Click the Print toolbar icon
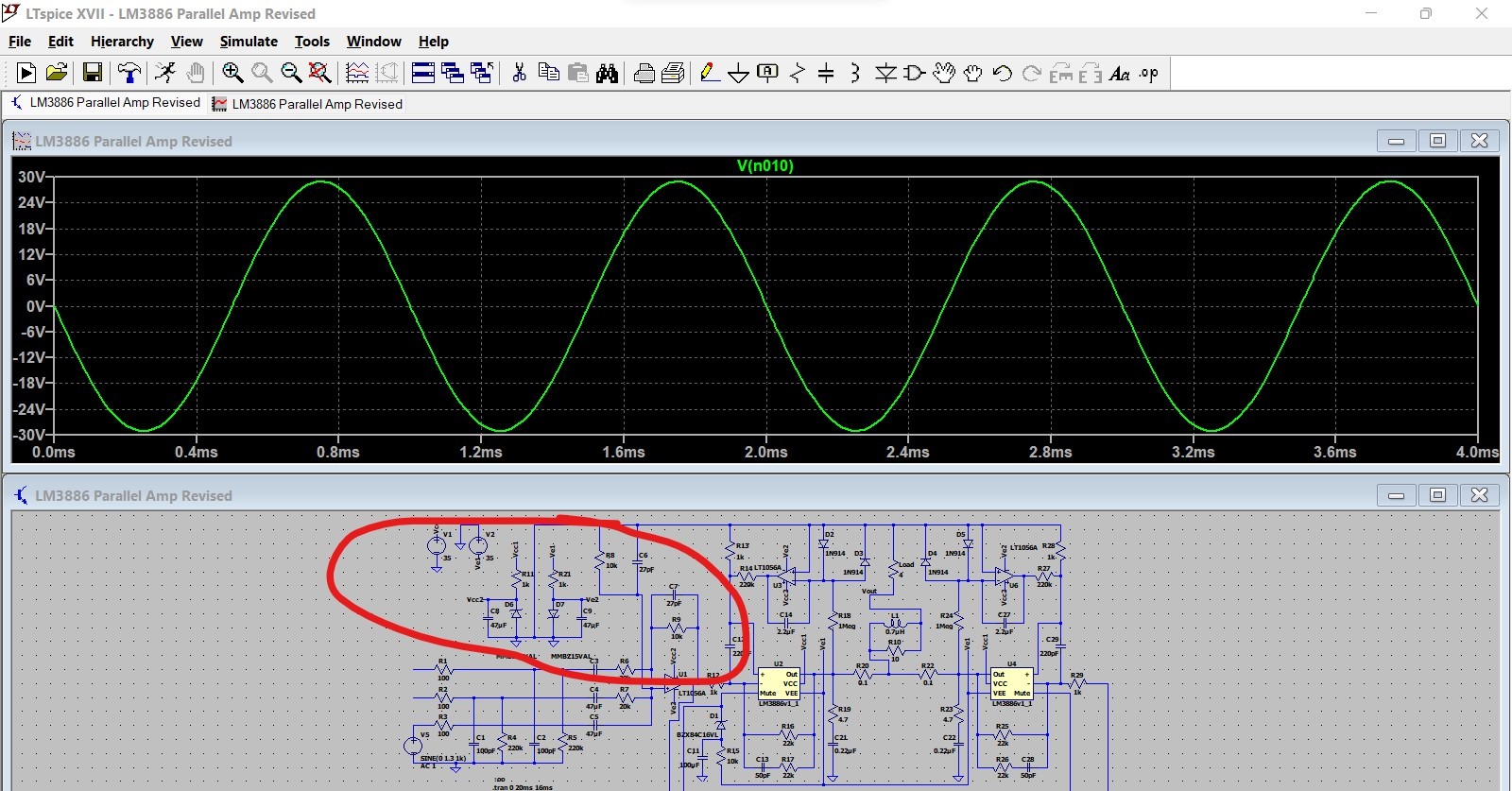This screenshot has width=1512, height=791. click(644, 73)
